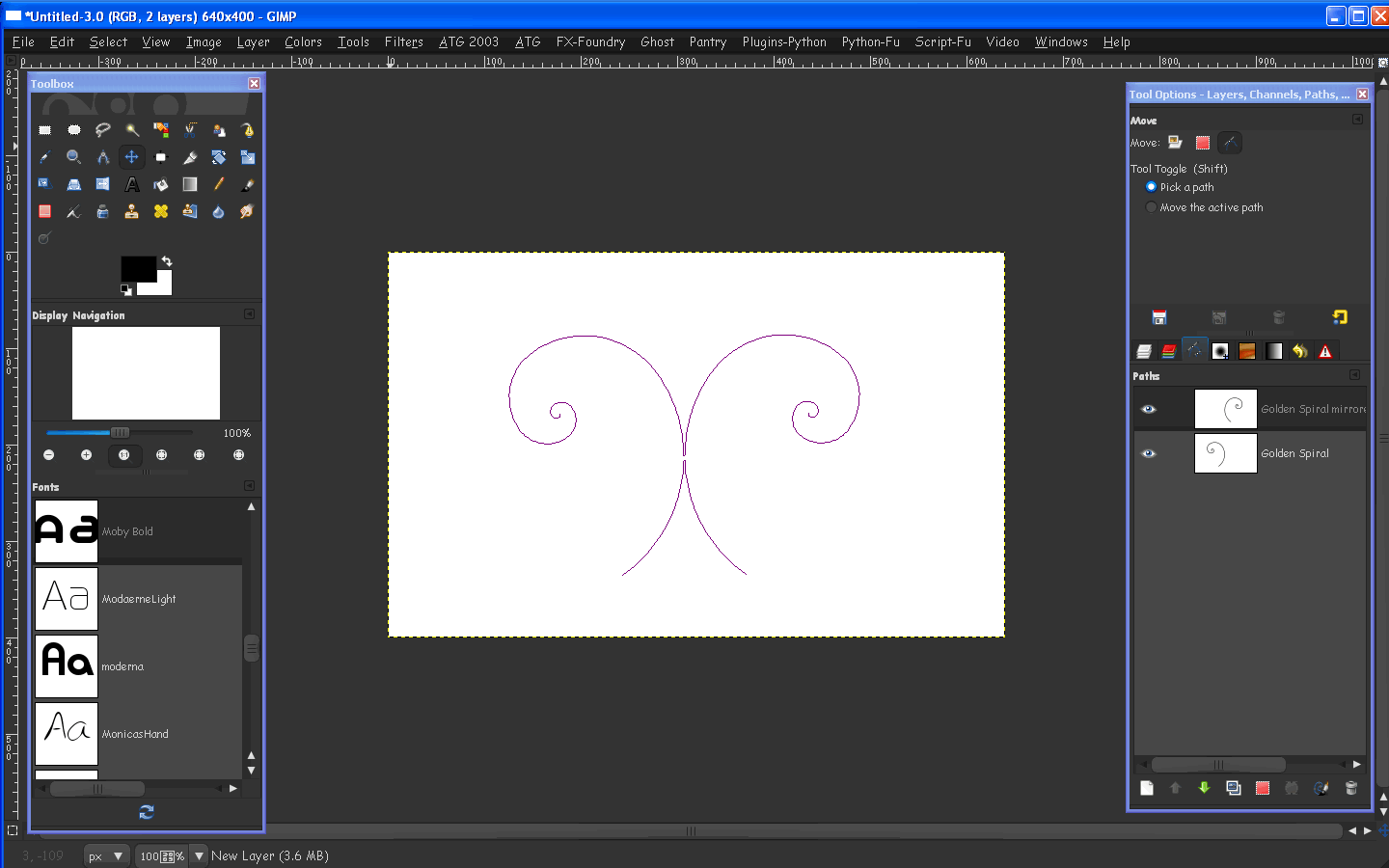Open the zoom percentage dropdown in status bar
1389x868 pixels.
tap(199, 855)
